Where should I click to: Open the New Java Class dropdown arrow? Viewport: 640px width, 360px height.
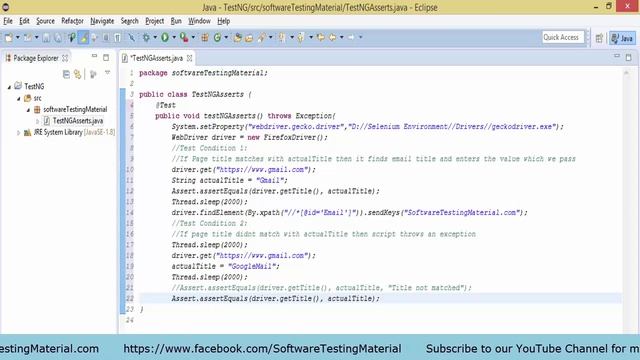(x=226, y=38)
